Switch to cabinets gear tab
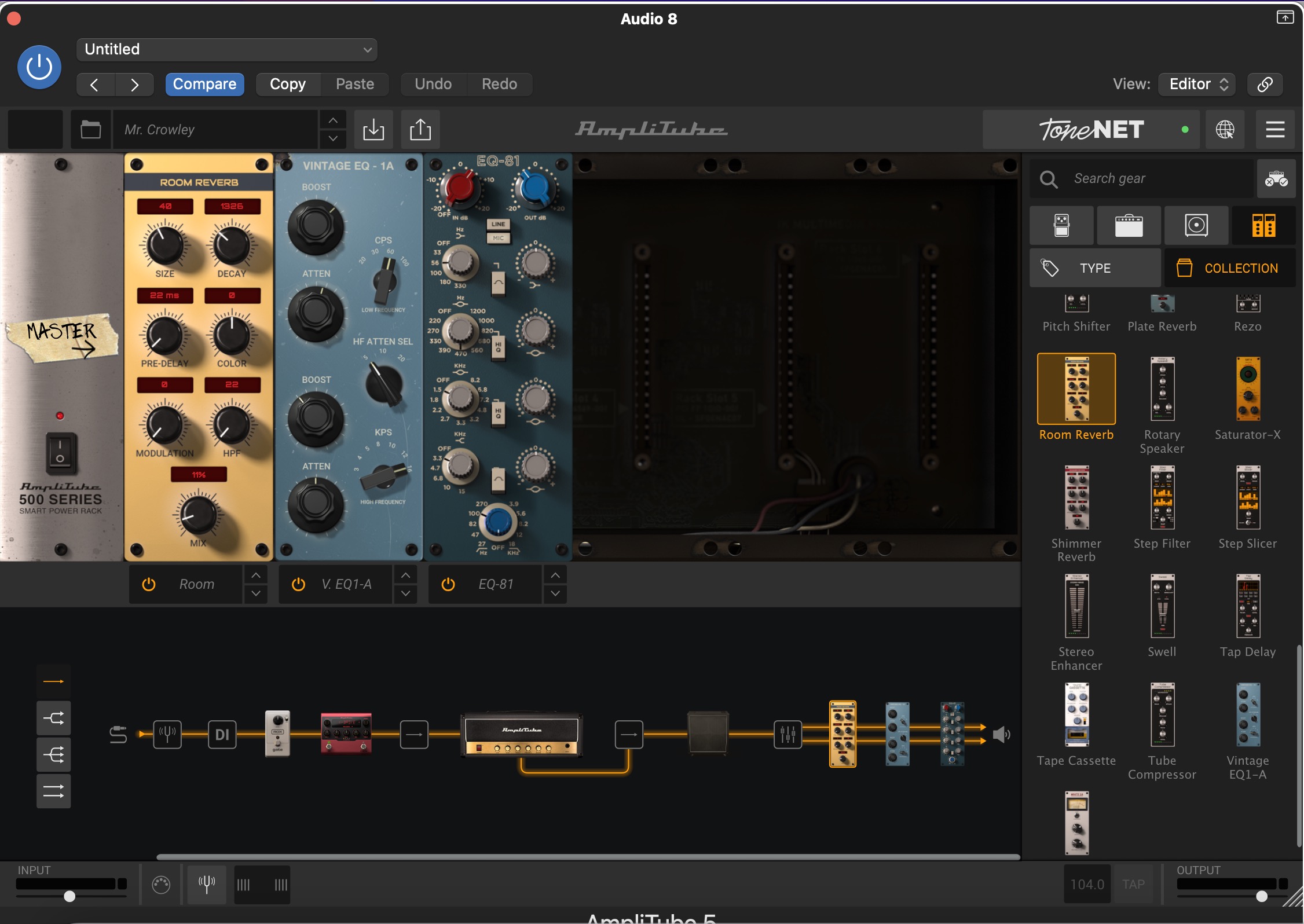 tap(1196, 225)
